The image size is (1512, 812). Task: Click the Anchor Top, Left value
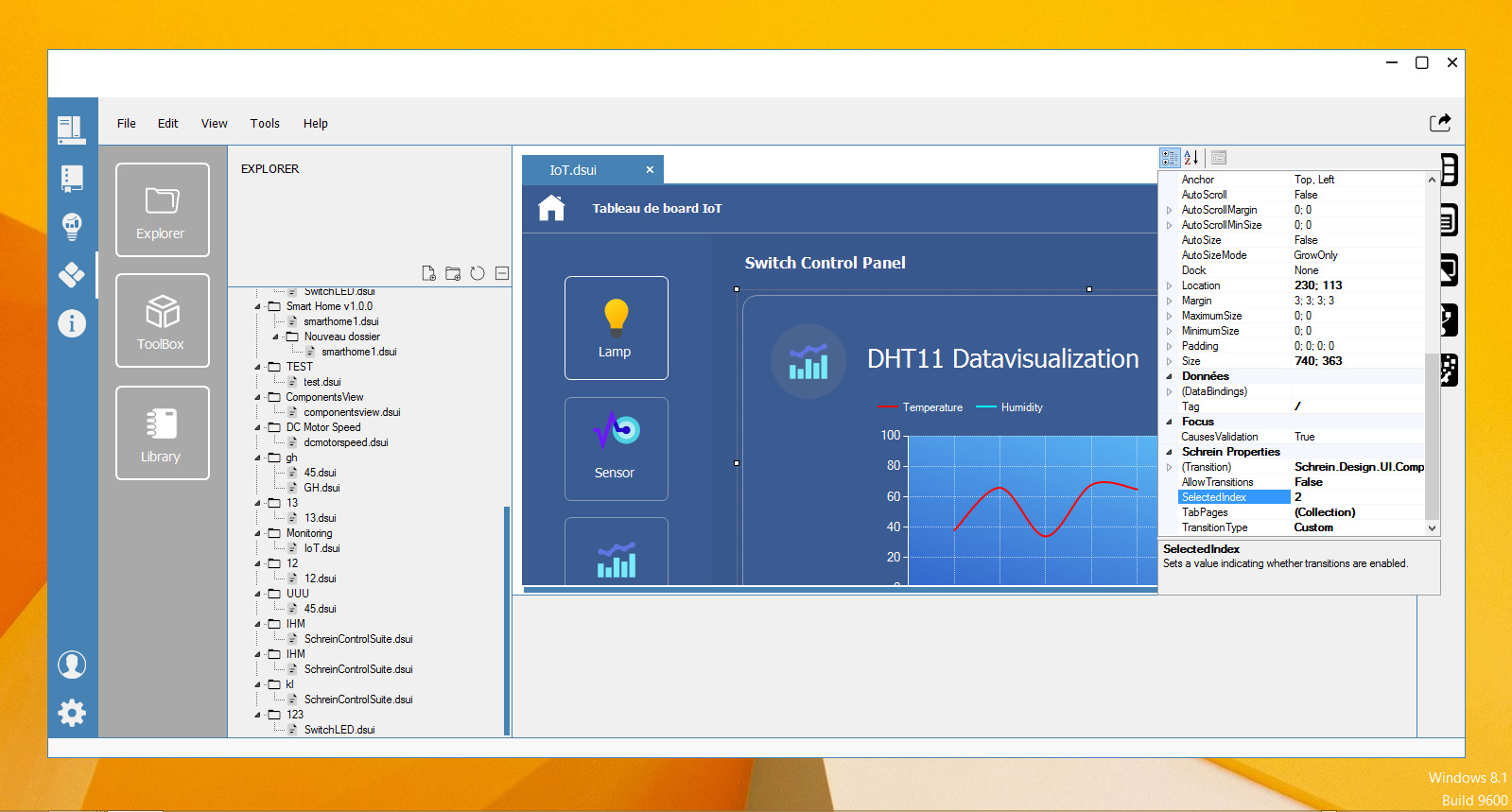point(1358,180)
